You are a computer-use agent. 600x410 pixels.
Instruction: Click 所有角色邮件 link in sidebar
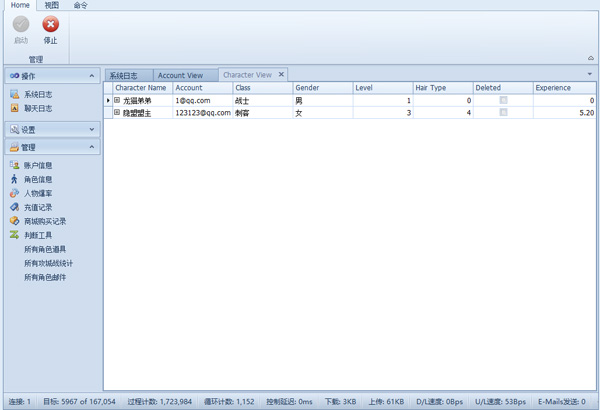click(x=45, y=277)
